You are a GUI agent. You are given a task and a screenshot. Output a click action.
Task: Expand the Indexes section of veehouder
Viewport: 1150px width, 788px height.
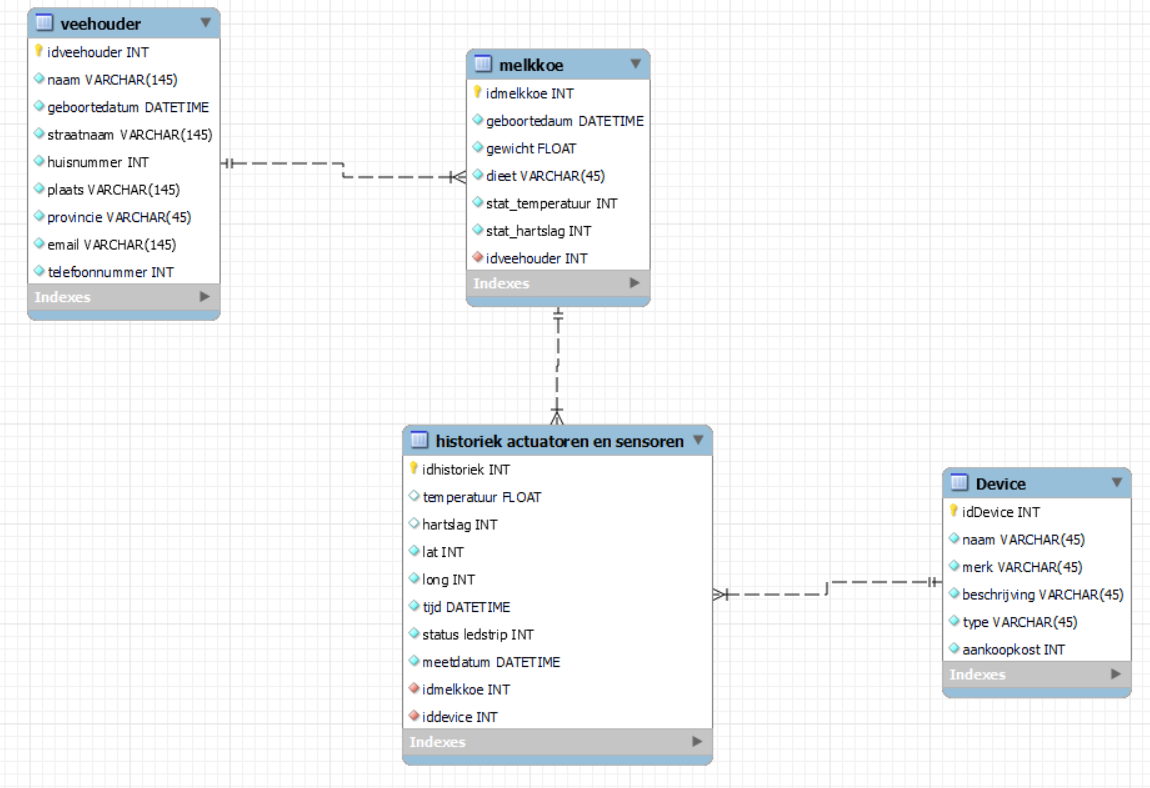[x=207, y=297]
